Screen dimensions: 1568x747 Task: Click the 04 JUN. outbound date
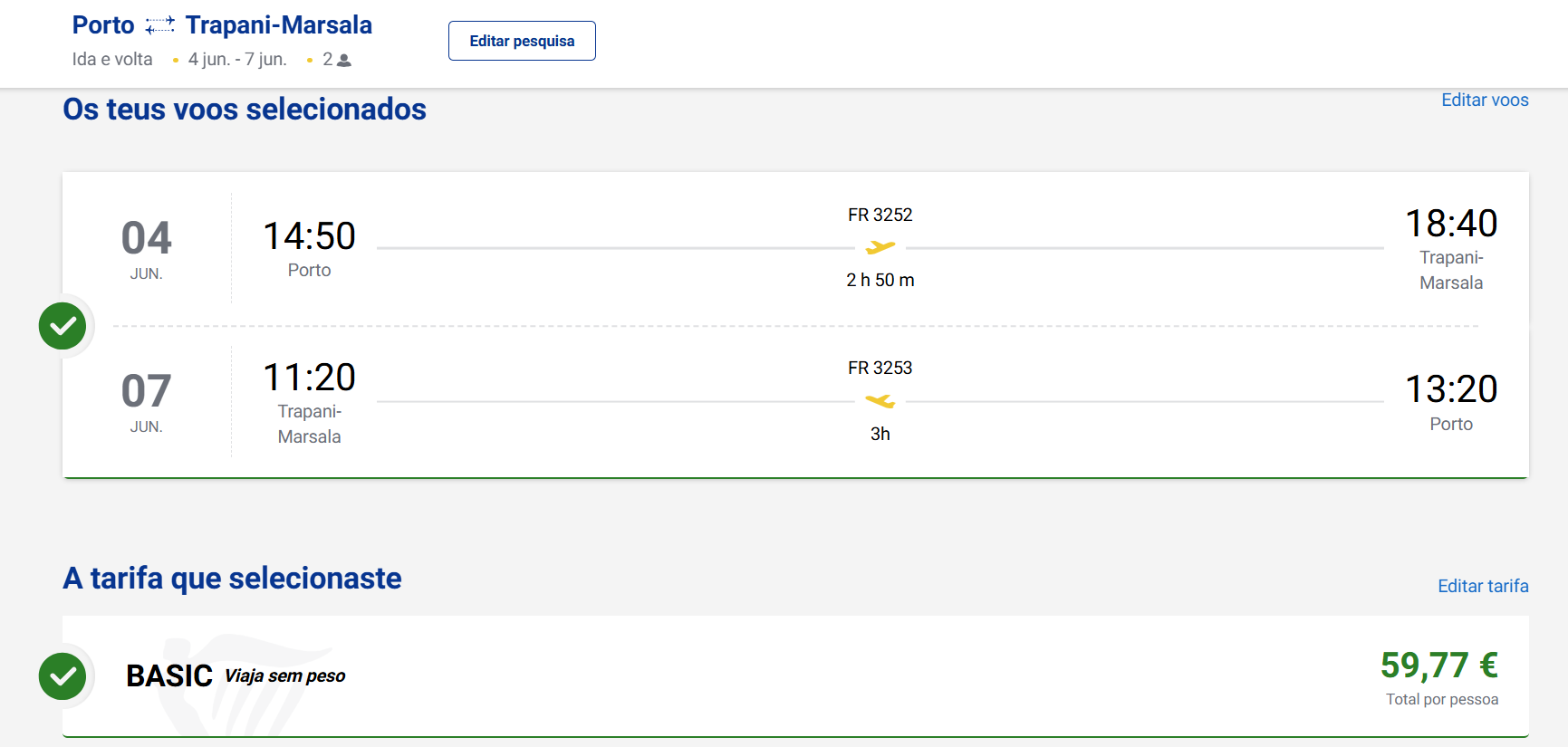[x=147, y=249]
